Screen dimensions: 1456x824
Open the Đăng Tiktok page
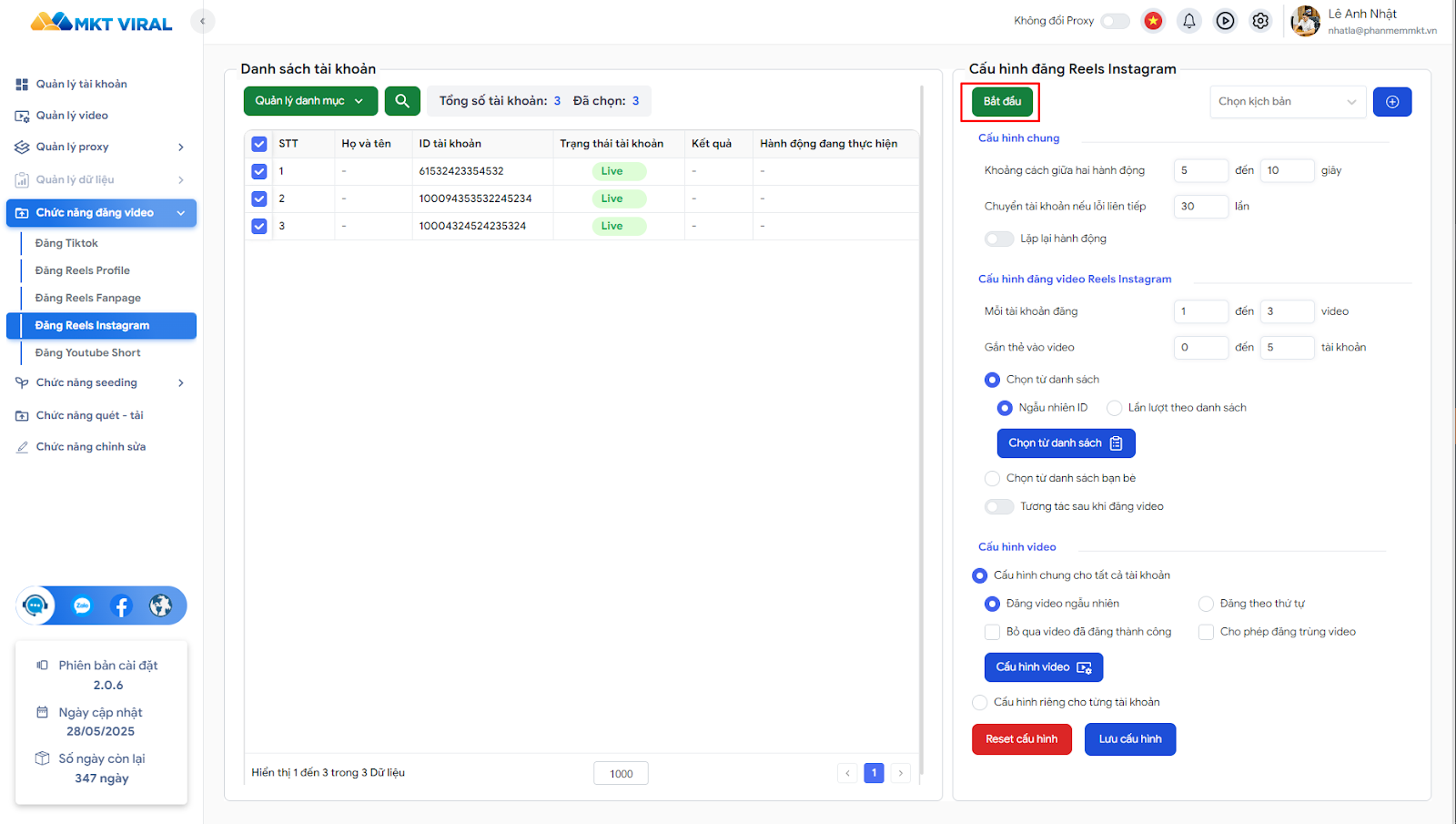point(66,243)
